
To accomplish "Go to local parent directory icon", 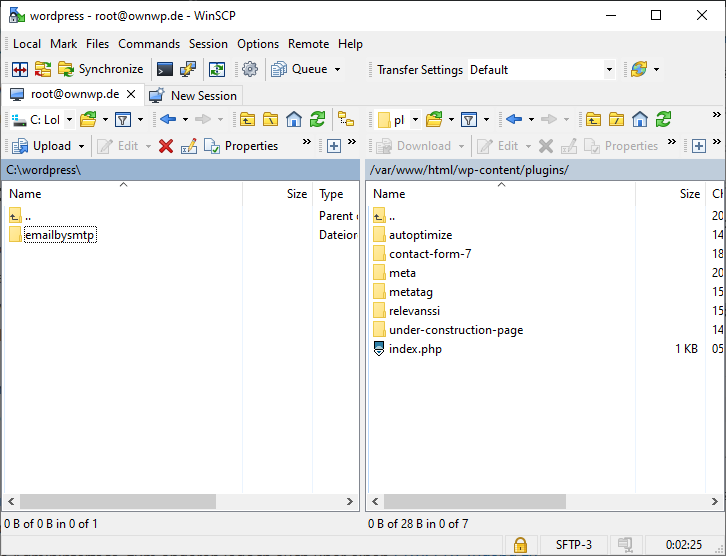I will click(x=248, y=119).
